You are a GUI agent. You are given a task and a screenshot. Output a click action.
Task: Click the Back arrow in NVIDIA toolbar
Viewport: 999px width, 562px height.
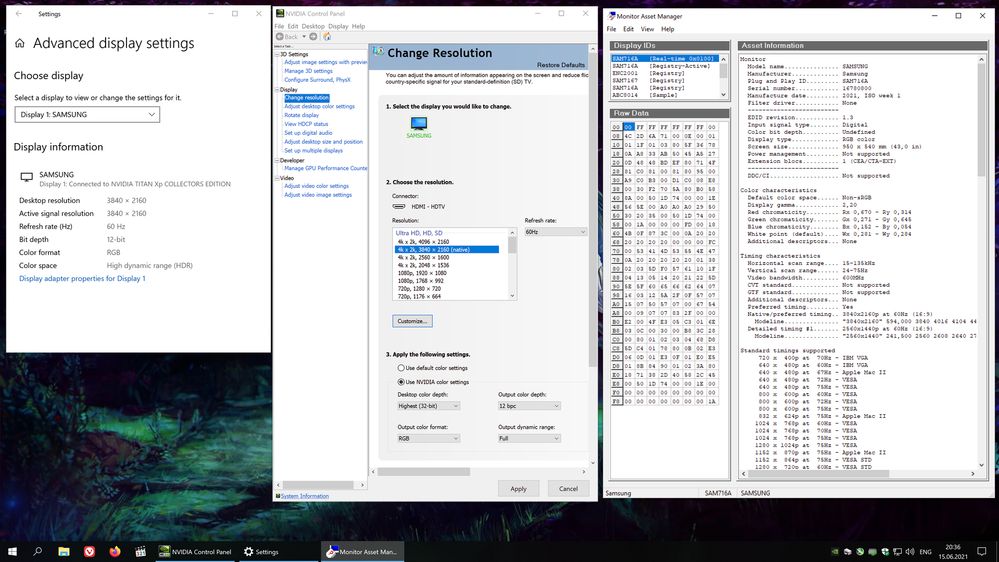coord(280,36)
